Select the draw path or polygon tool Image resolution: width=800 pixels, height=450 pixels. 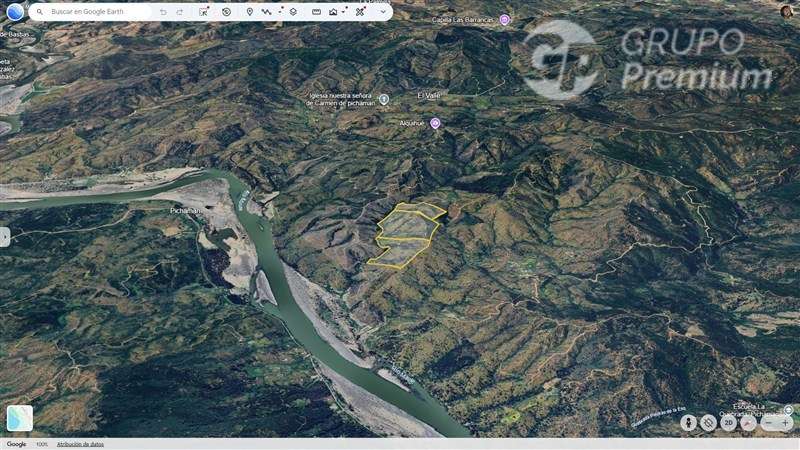[266, 12]
